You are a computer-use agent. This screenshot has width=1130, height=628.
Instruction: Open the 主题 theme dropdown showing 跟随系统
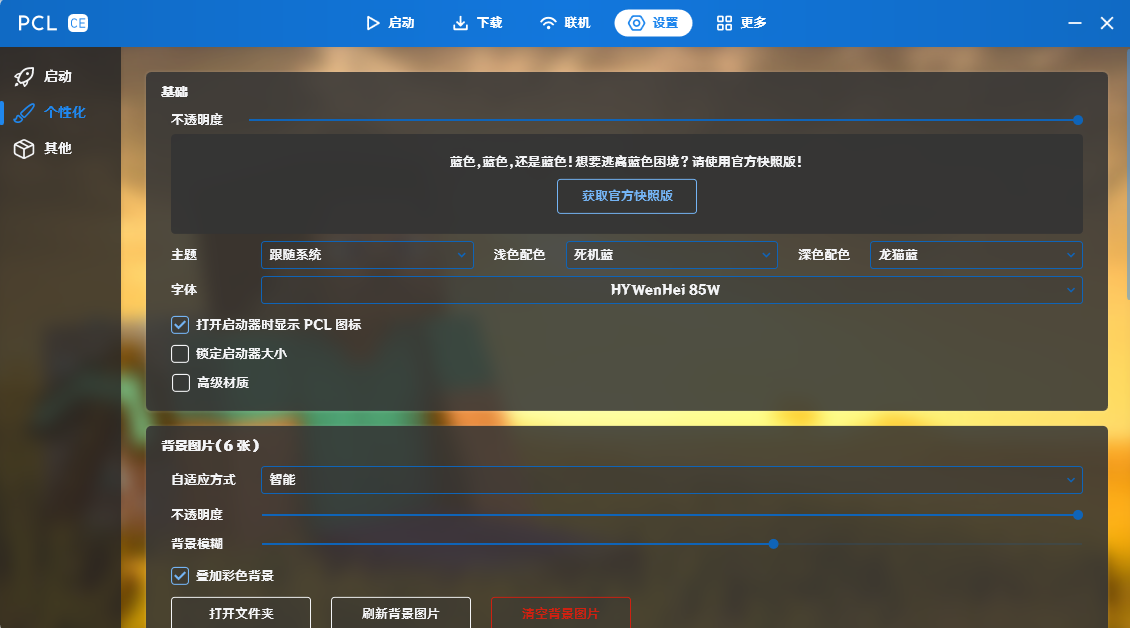click(367, 254)
